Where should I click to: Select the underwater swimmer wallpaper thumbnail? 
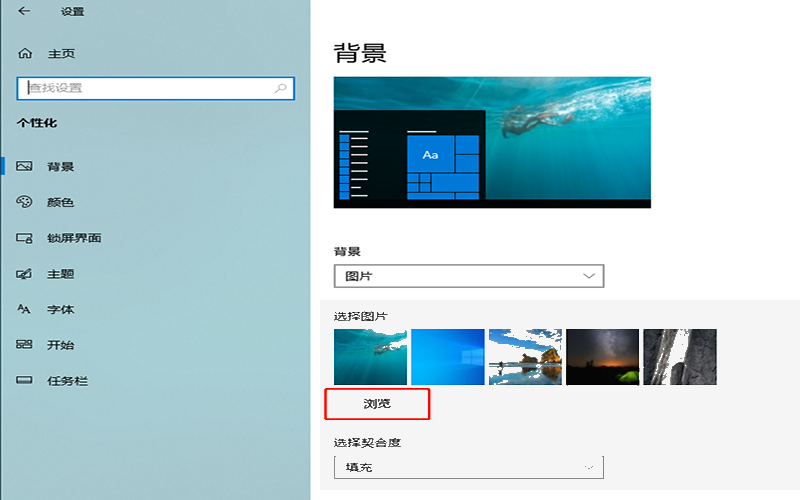pos(370,357)
